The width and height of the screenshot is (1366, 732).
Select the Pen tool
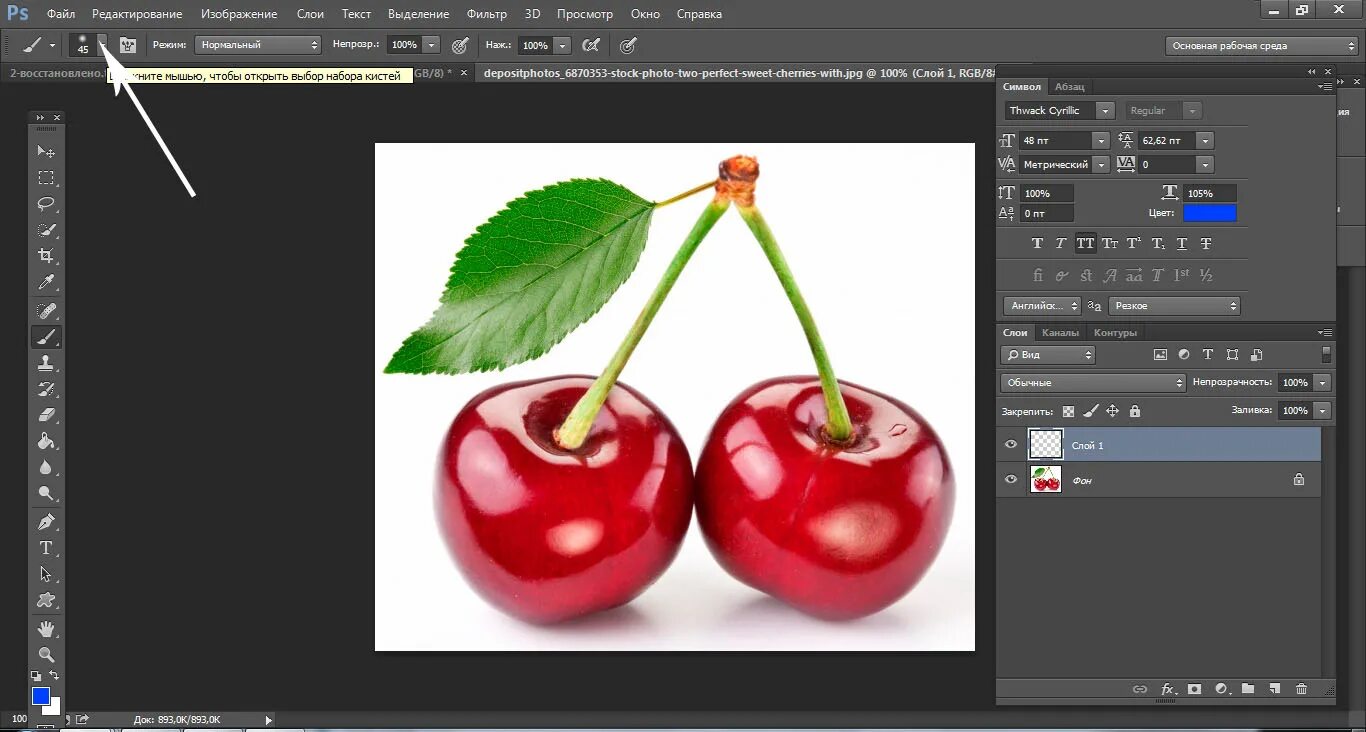click(46, 522)
